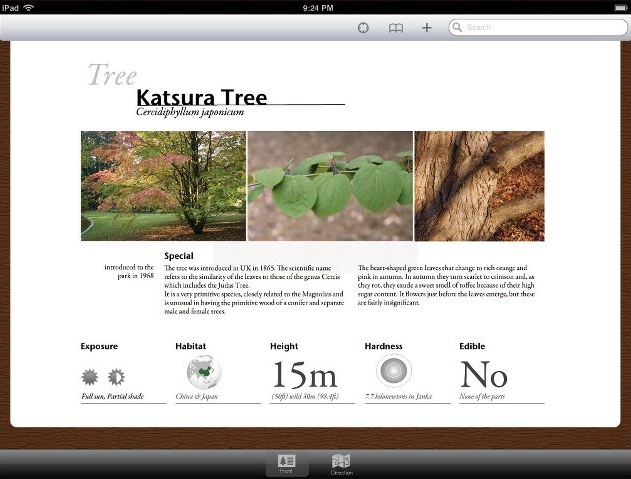Tap the 'China & Japan' caption
The width and height of the screenshot is (631, 479).
(196, 396)
